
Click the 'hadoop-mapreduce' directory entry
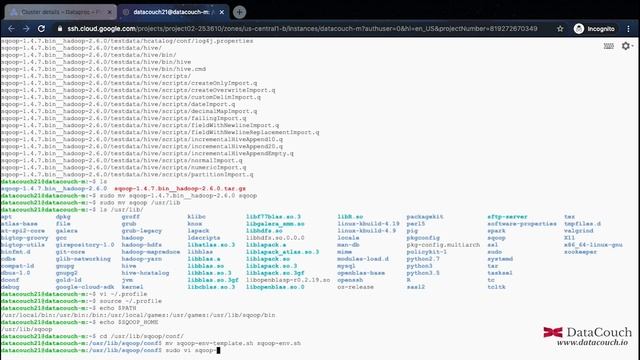point(151,252)
